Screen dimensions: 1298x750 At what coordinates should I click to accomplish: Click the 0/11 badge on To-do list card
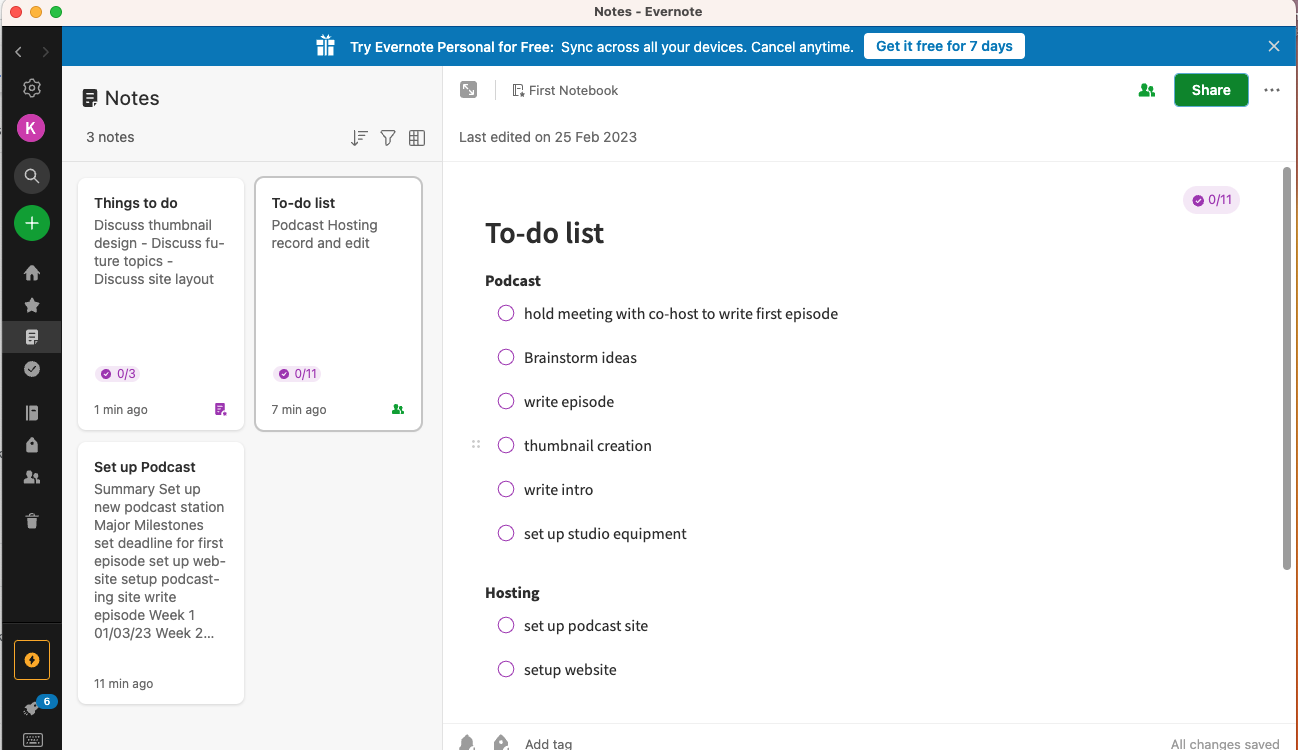point(297,374)
